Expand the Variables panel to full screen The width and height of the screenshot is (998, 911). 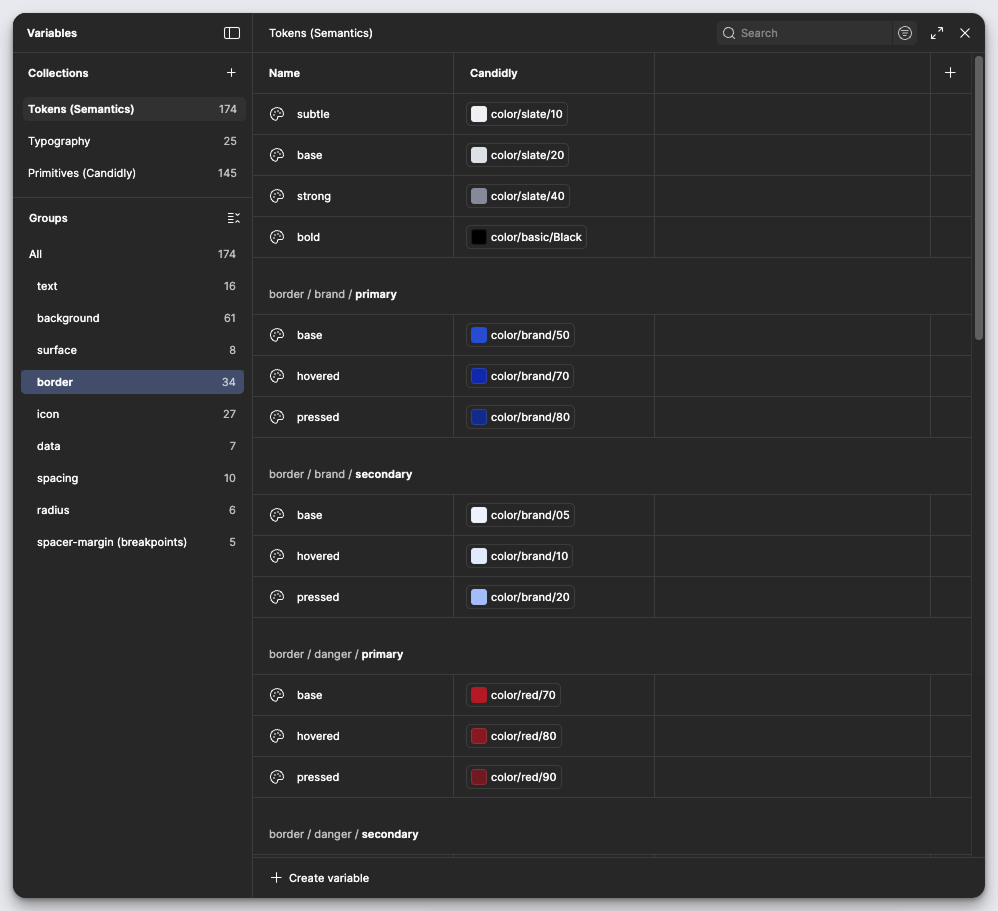coord(936,33)
